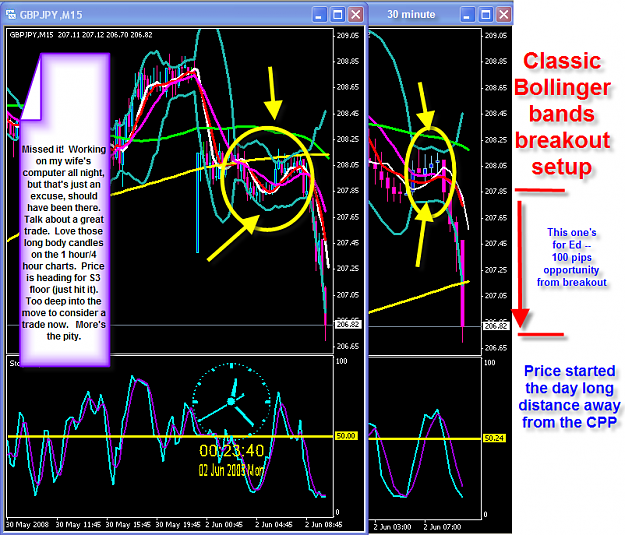Minimize the GBPJPY,M15 chart window
625x535 pixels.
[x=318, y=15]
